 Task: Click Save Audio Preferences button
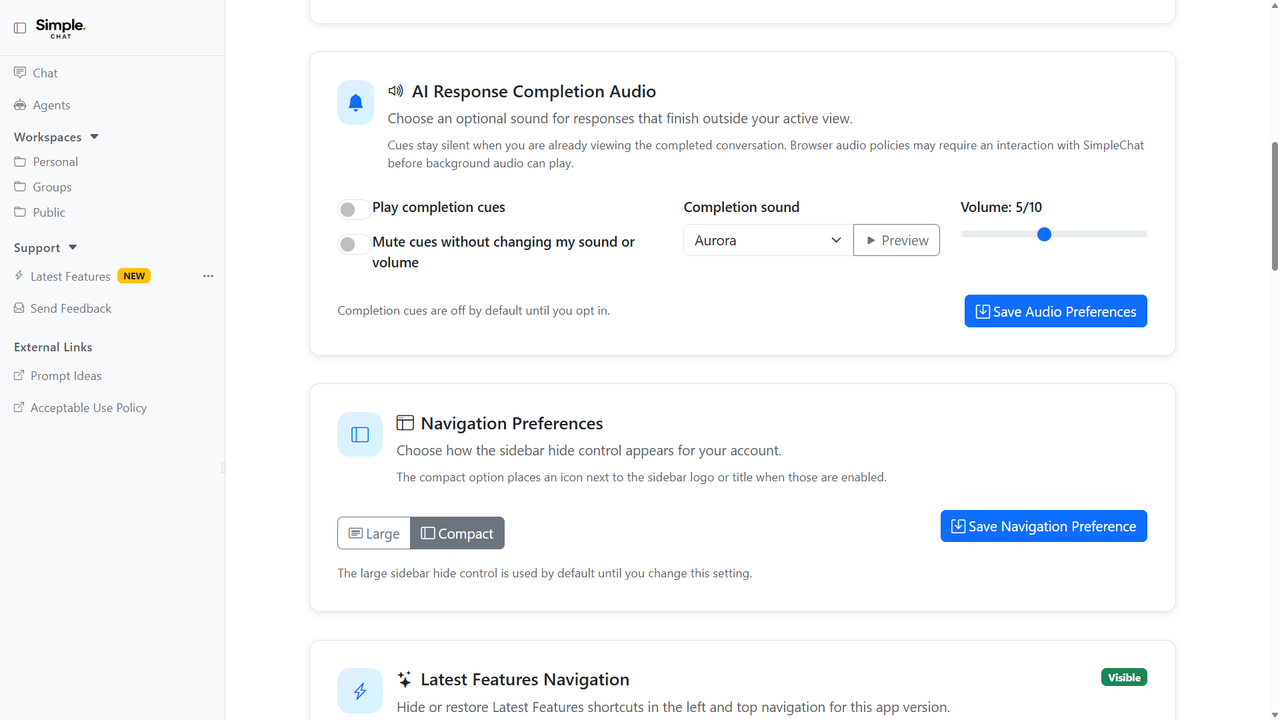pyautogui.click(x=1055, y=311)
